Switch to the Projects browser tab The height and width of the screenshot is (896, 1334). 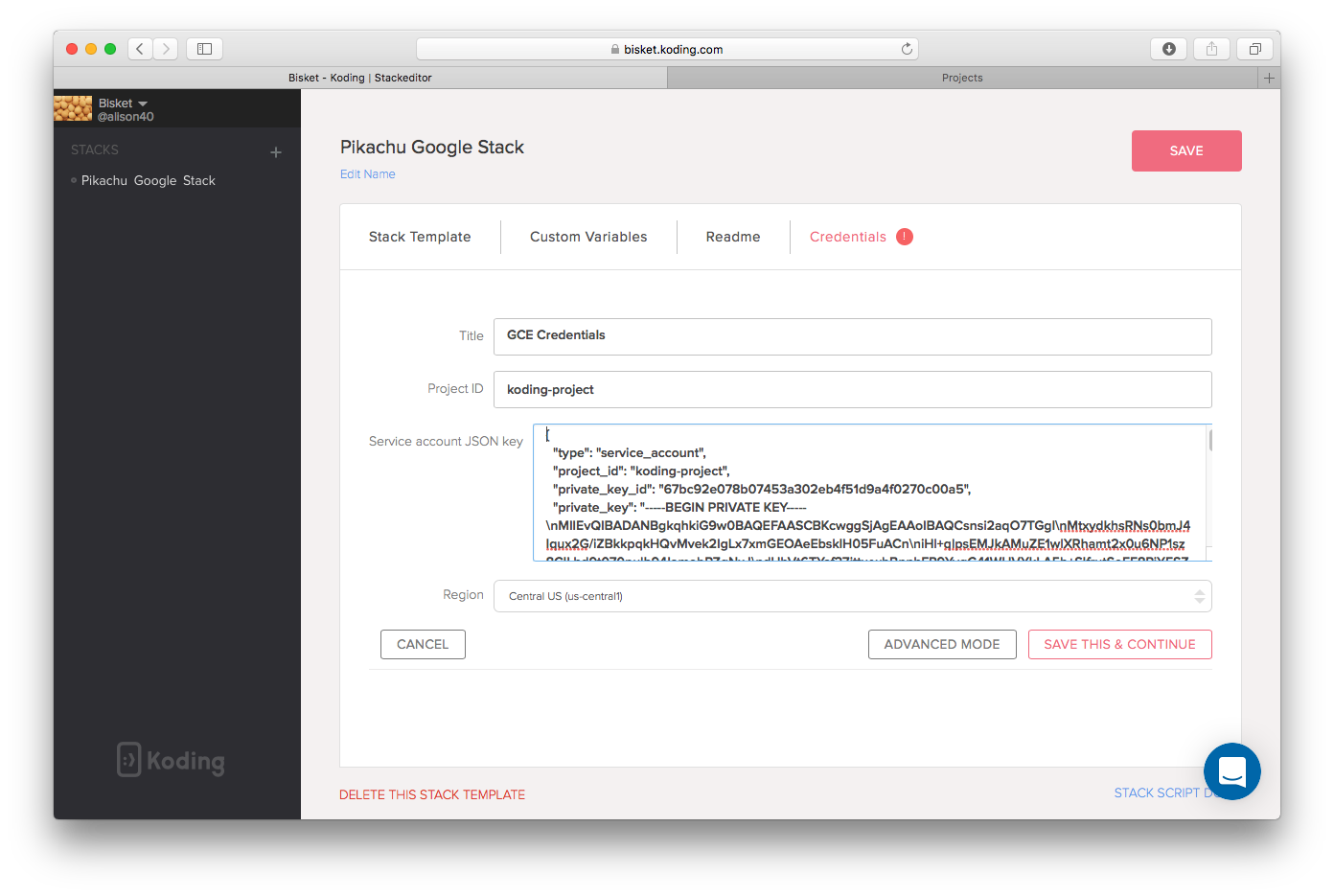(x=962, y=78)
